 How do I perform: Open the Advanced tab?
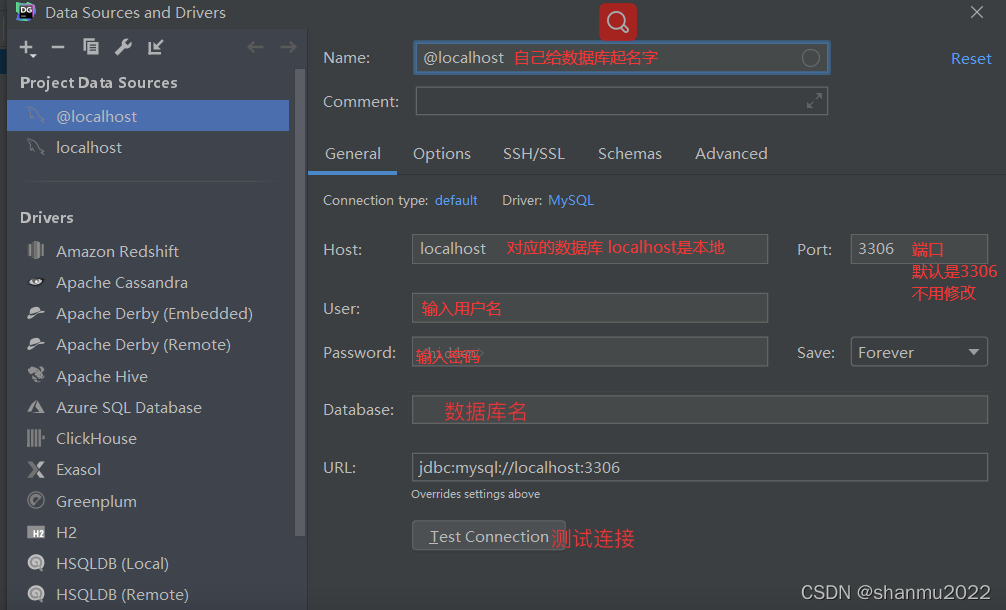point(731,154)
